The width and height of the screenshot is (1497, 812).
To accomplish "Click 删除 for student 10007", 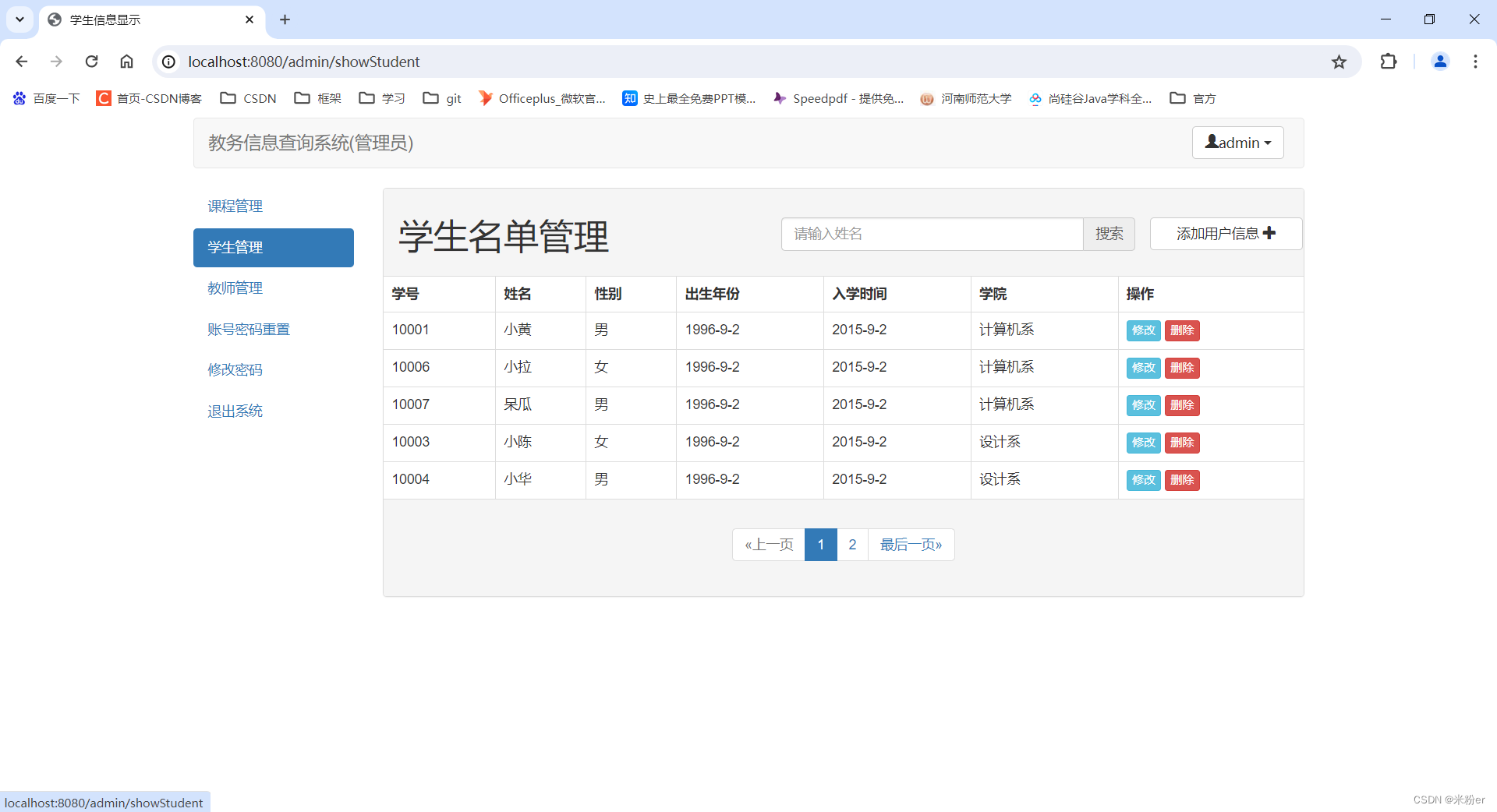I will tap(1182, 405).
